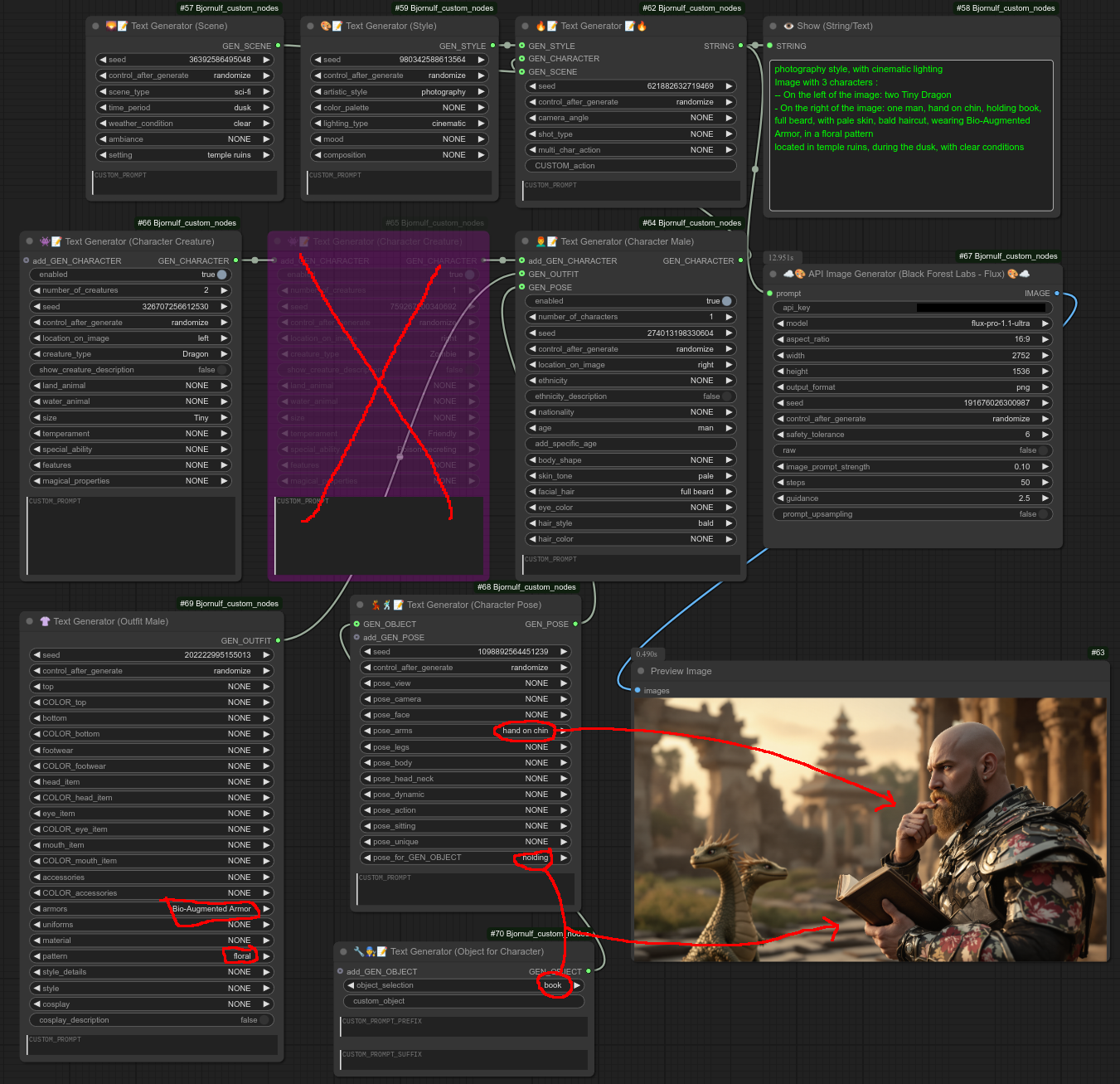Toggle show_creature_description switch
The image size is (1120, 1084).
221,370
